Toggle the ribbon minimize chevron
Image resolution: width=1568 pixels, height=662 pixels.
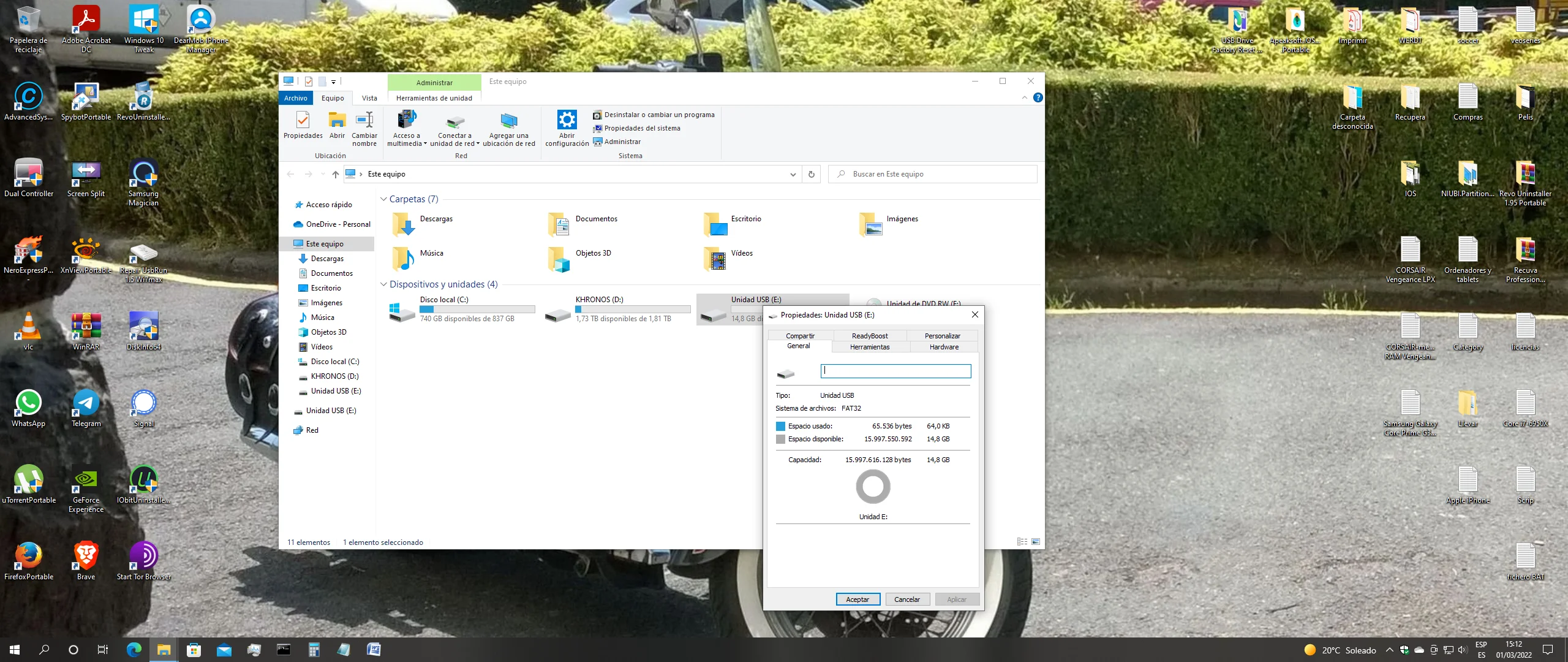[1025, 97]
